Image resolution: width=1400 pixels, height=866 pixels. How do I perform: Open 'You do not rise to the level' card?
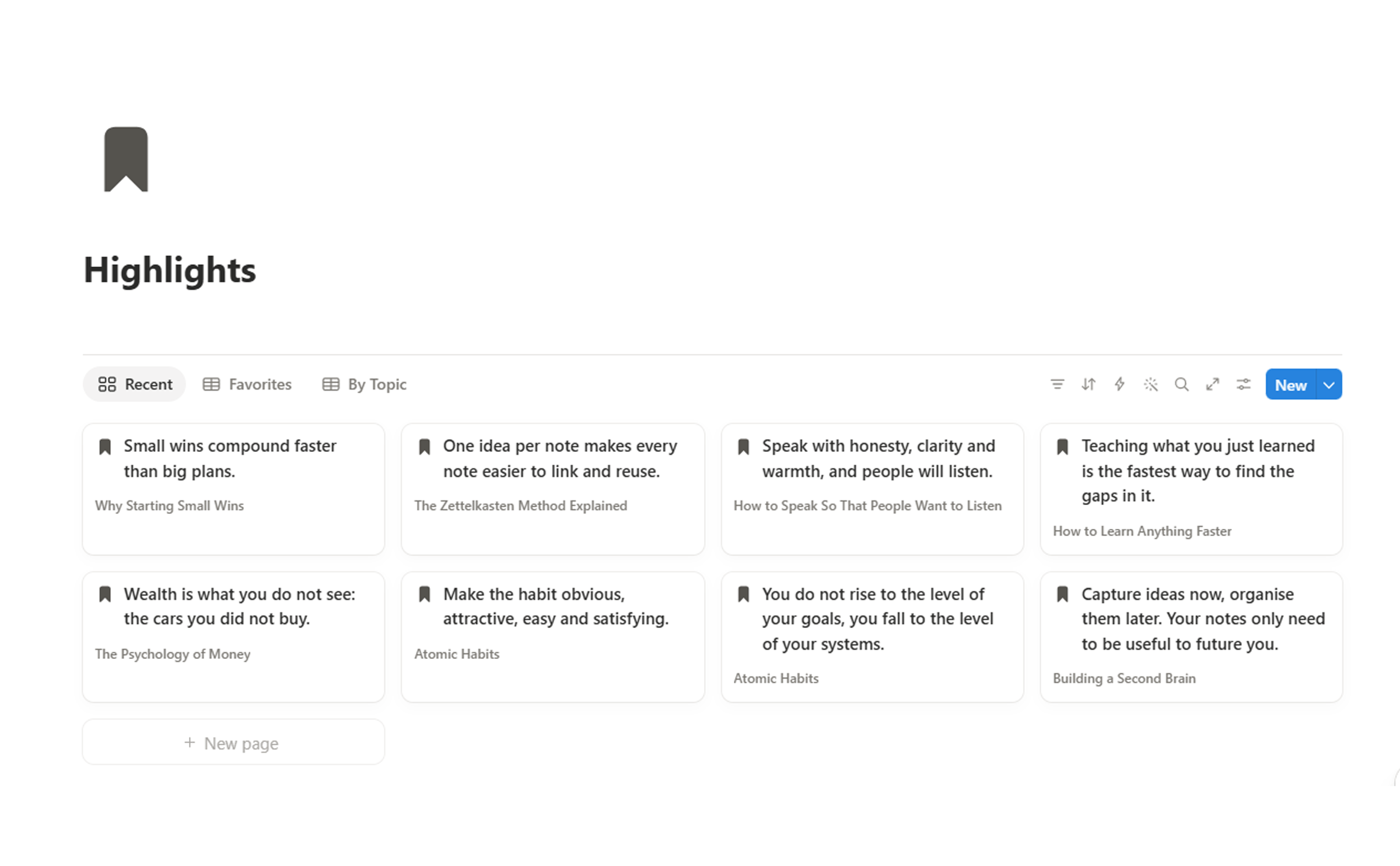click(x=872, y=637)
